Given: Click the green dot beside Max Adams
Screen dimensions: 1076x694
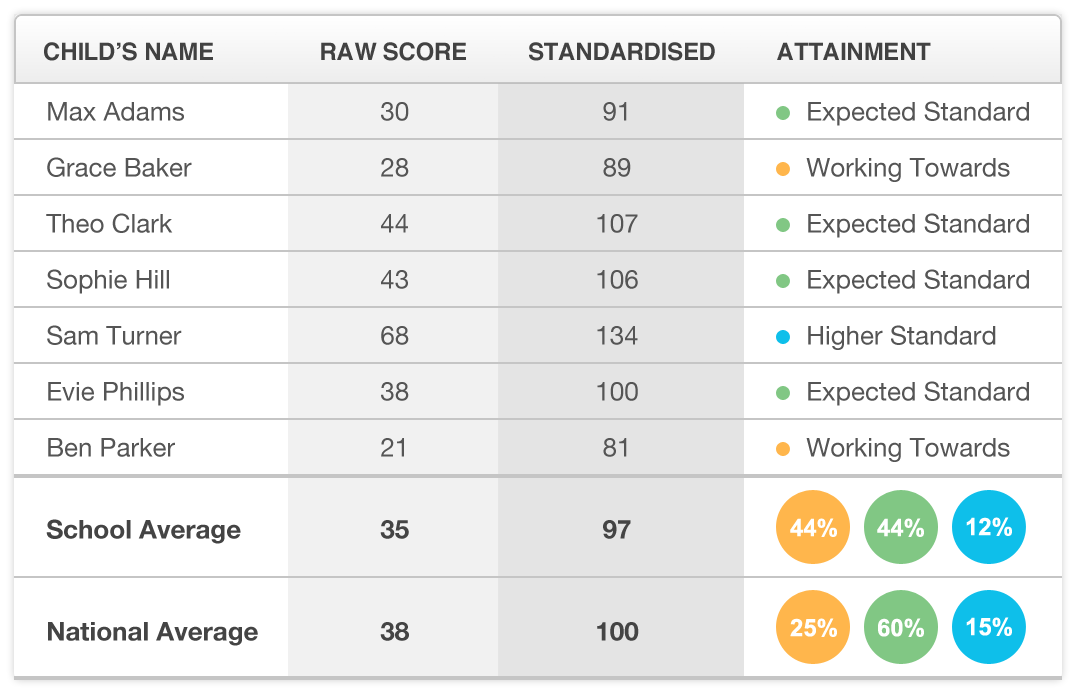Looking at the screenshot, I should 784,112.
